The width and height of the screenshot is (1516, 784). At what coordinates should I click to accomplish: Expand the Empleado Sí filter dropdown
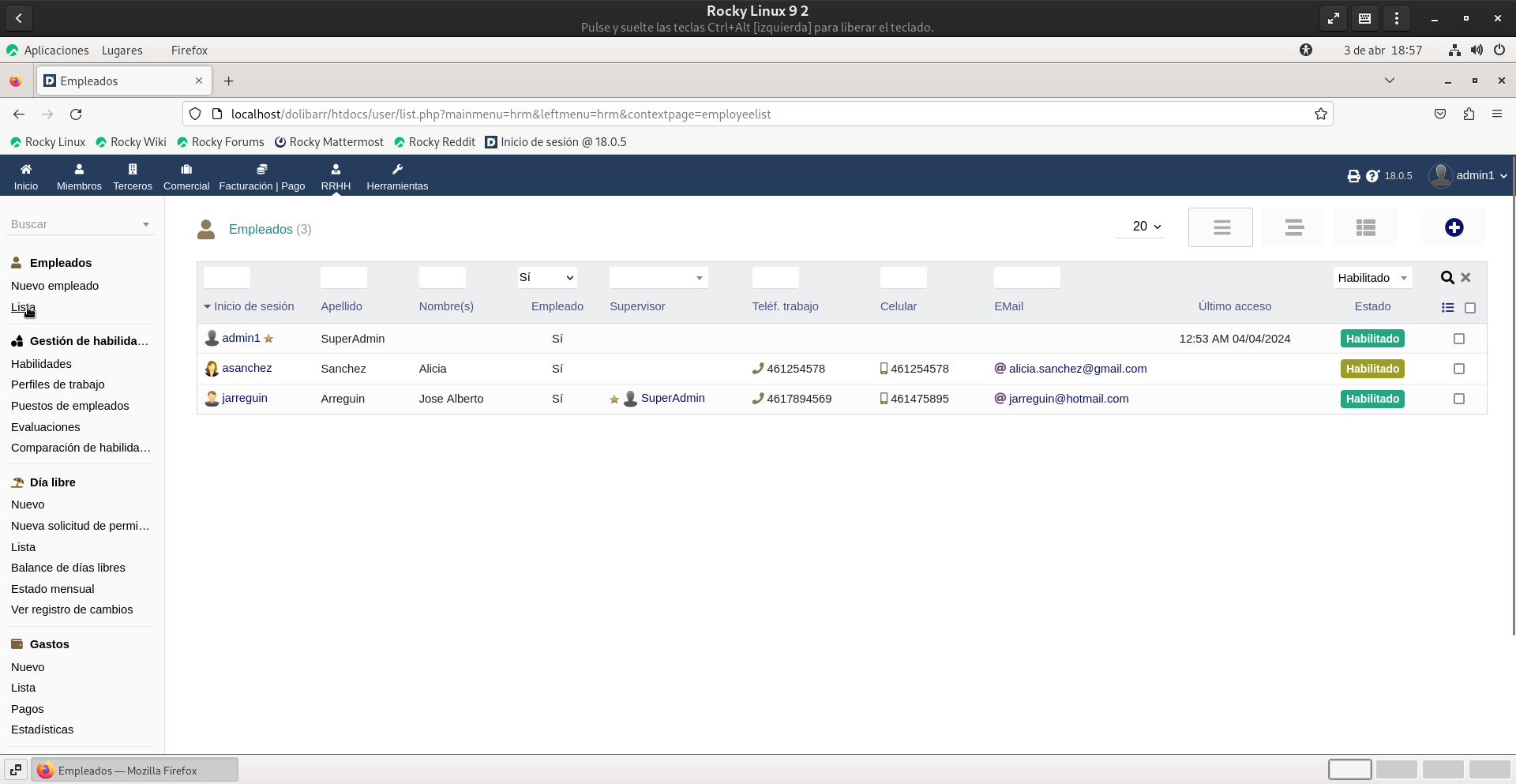pos(546,278)
